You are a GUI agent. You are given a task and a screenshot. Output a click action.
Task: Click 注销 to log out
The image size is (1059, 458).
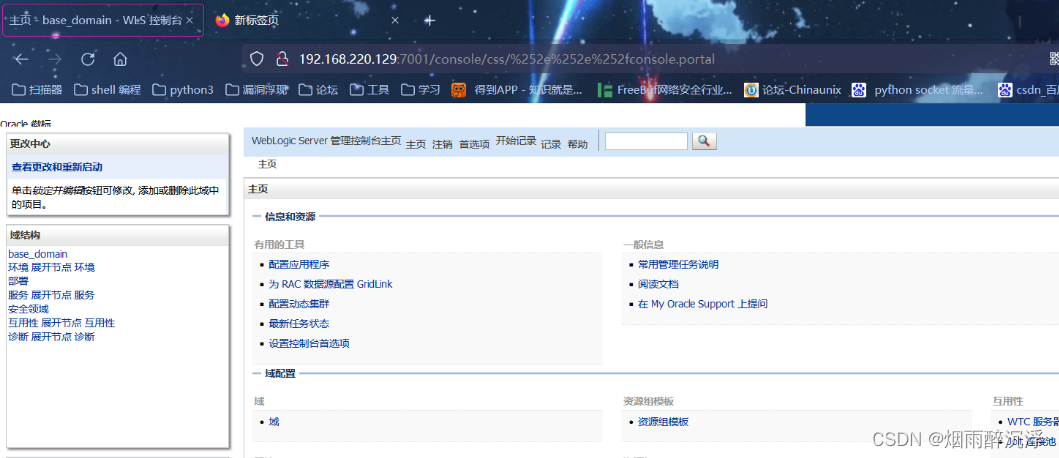442,144
